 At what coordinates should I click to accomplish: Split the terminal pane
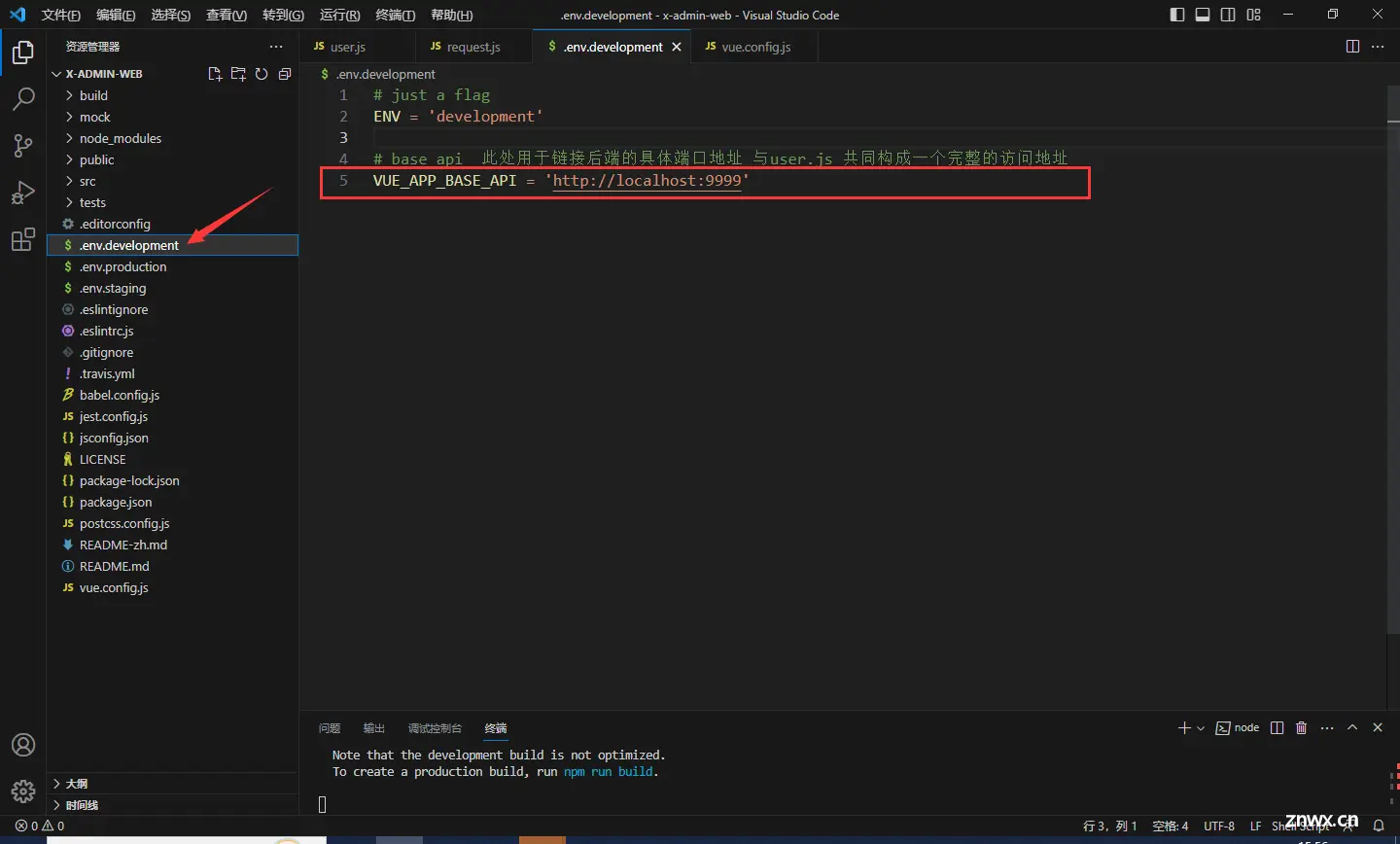(x=1277, y=727)
